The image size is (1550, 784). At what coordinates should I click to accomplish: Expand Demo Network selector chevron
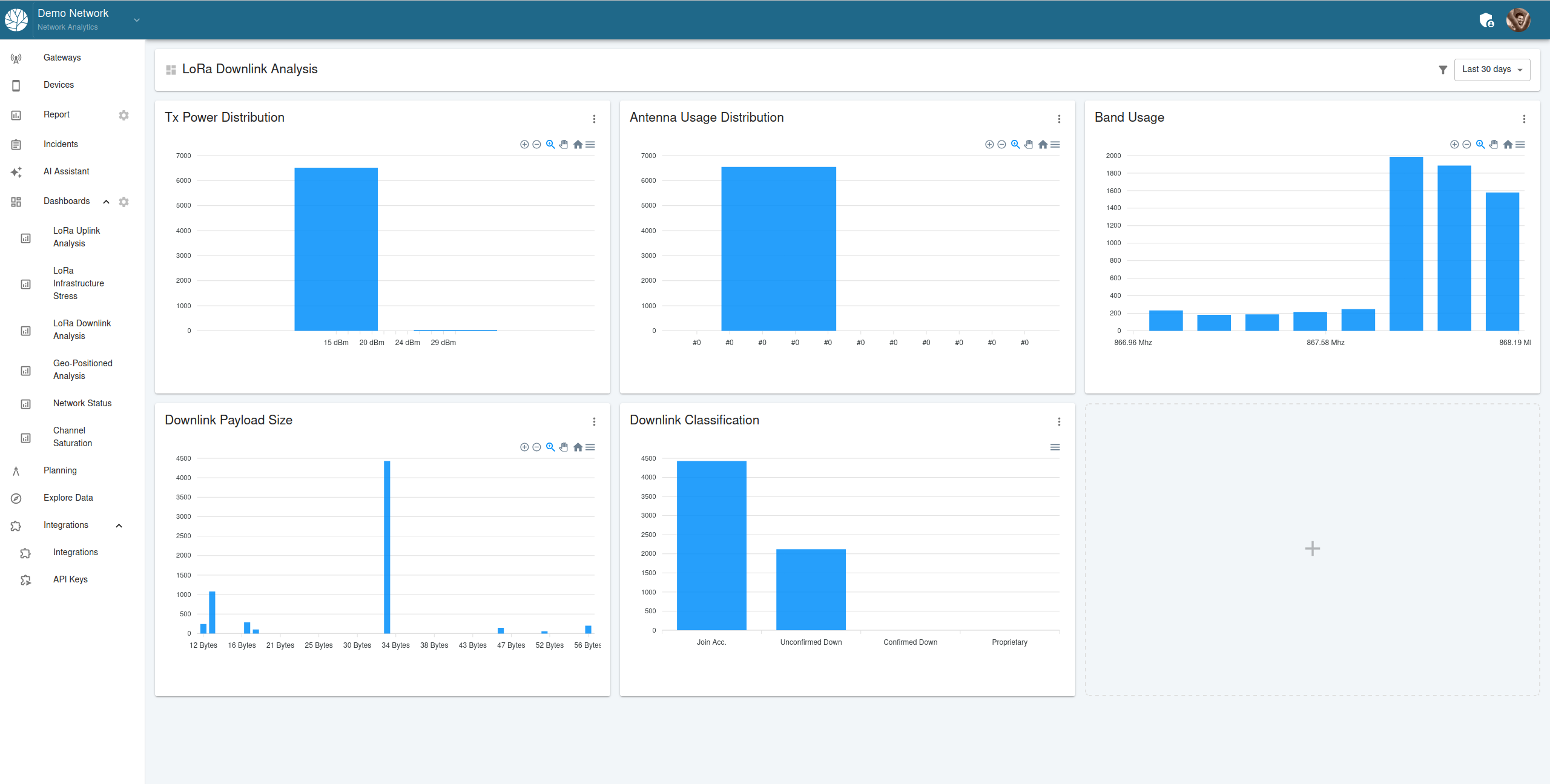point(137,20)
